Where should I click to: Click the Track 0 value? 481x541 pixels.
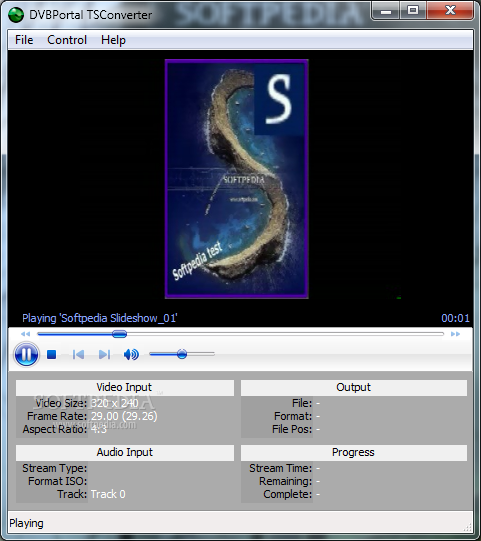pyautogui.click(x=108, y=494)
